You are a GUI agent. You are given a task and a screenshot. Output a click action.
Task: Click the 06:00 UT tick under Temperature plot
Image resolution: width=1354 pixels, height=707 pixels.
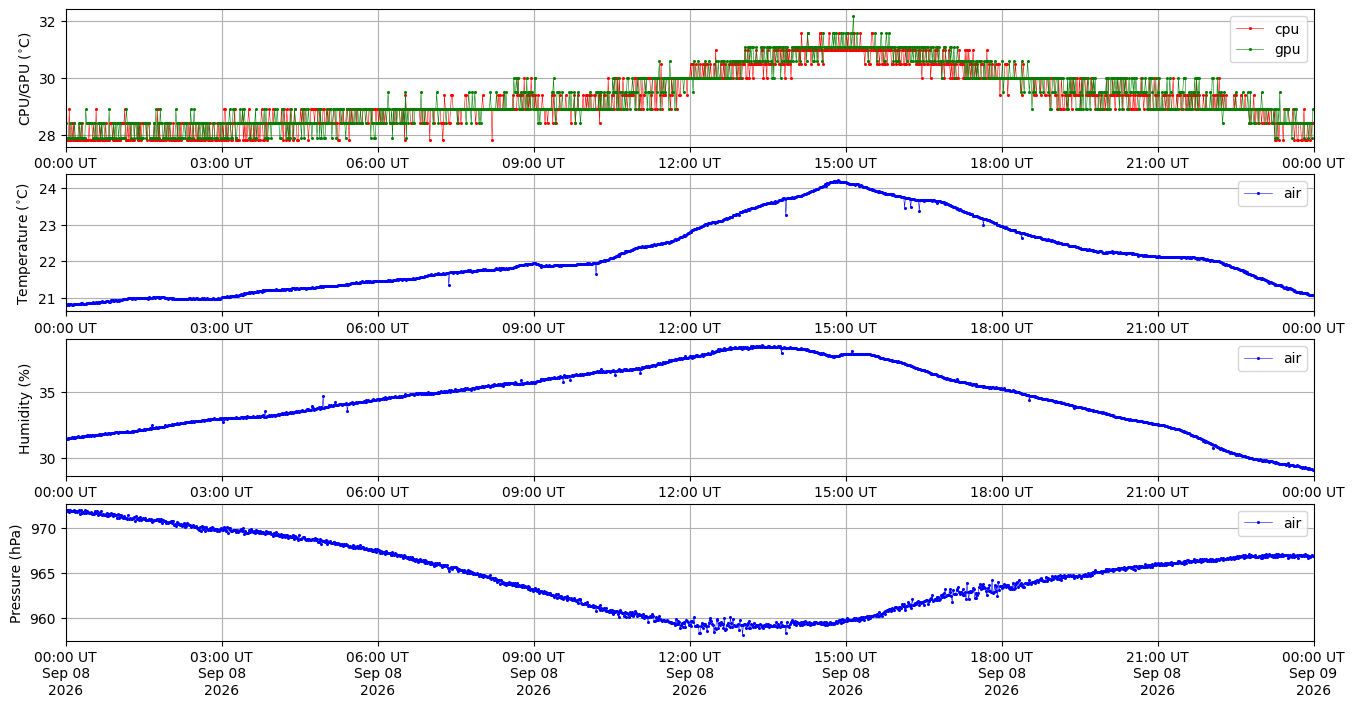point(378,328)
